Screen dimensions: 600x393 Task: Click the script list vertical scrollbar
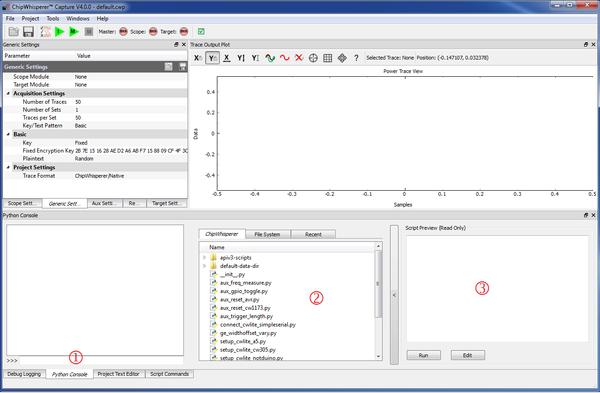[378, 284]
